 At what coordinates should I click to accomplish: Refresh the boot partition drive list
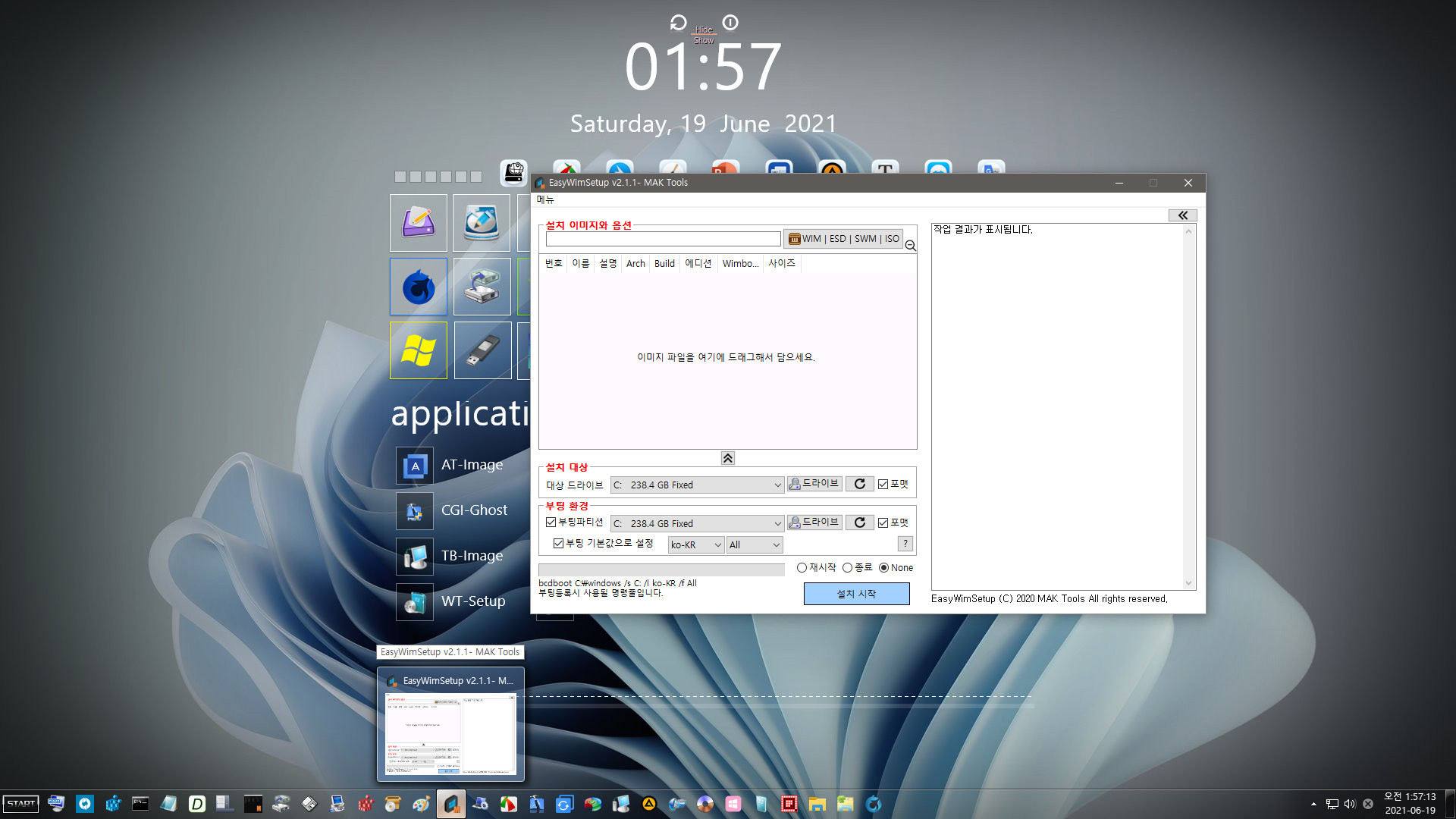859,522
